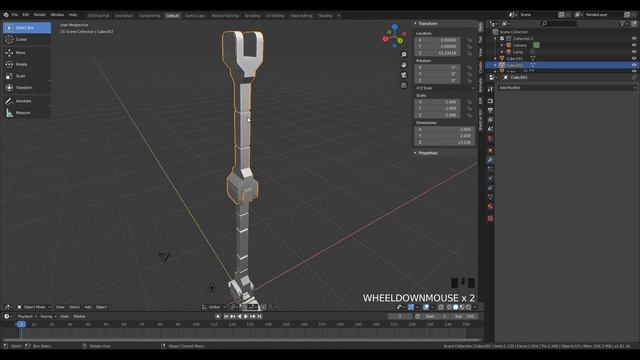Open the viewport Select menu

[74, 307]
